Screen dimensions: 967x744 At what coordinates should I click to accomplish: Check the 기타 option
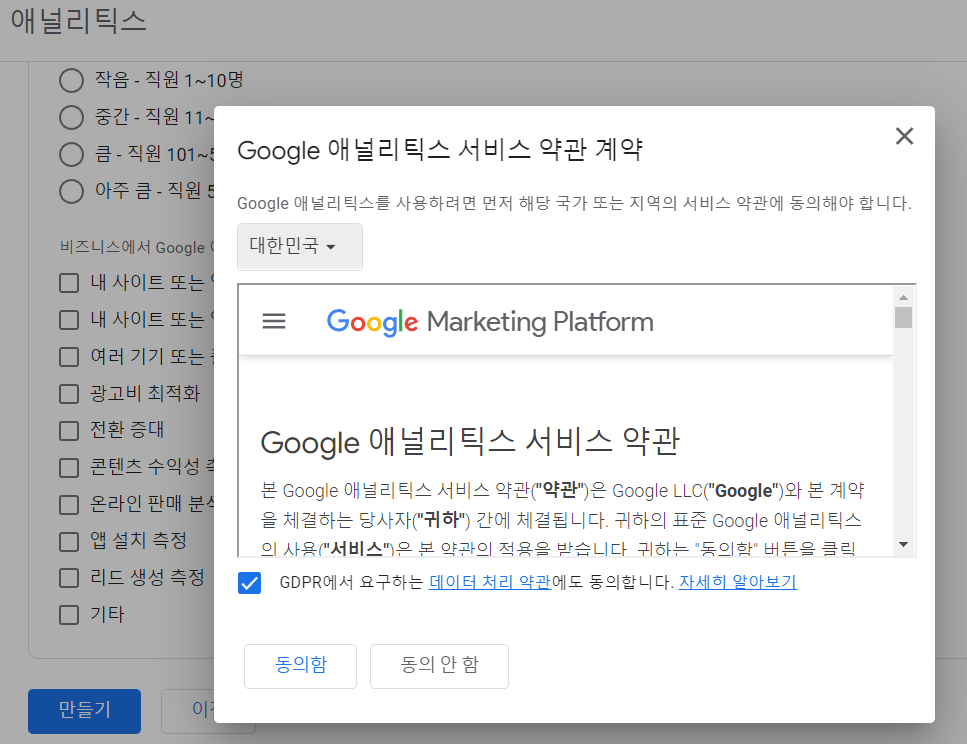tap(68, 614)
